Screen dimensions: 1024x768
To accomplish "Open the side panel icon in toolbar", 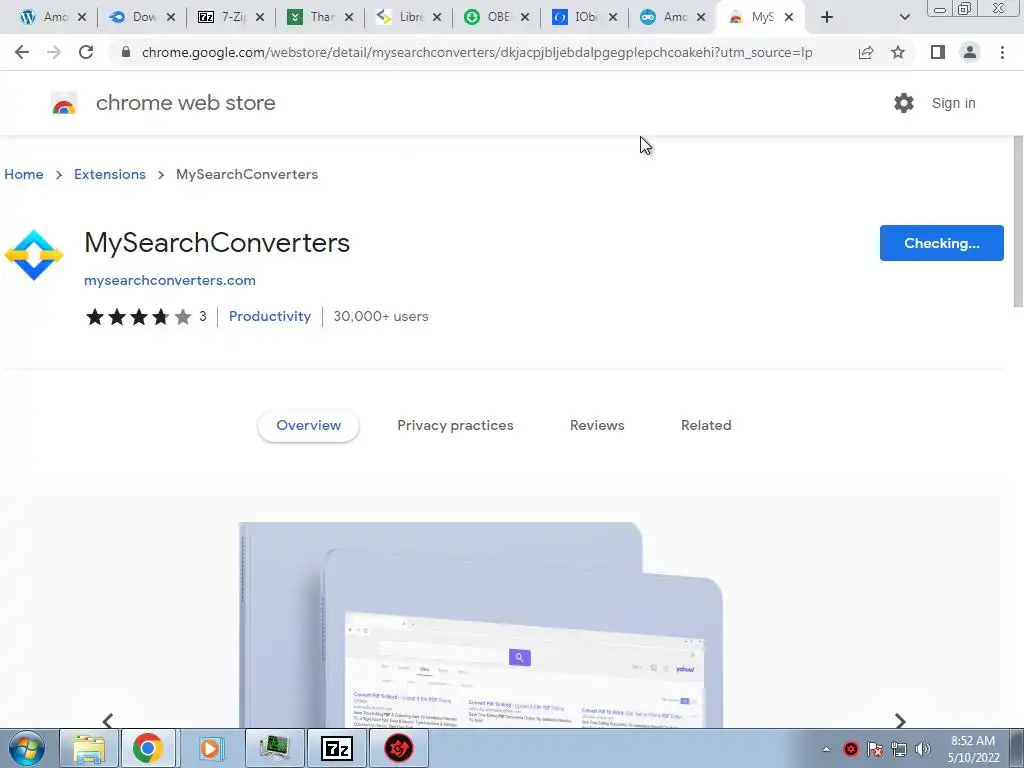I will click(938, 52).
